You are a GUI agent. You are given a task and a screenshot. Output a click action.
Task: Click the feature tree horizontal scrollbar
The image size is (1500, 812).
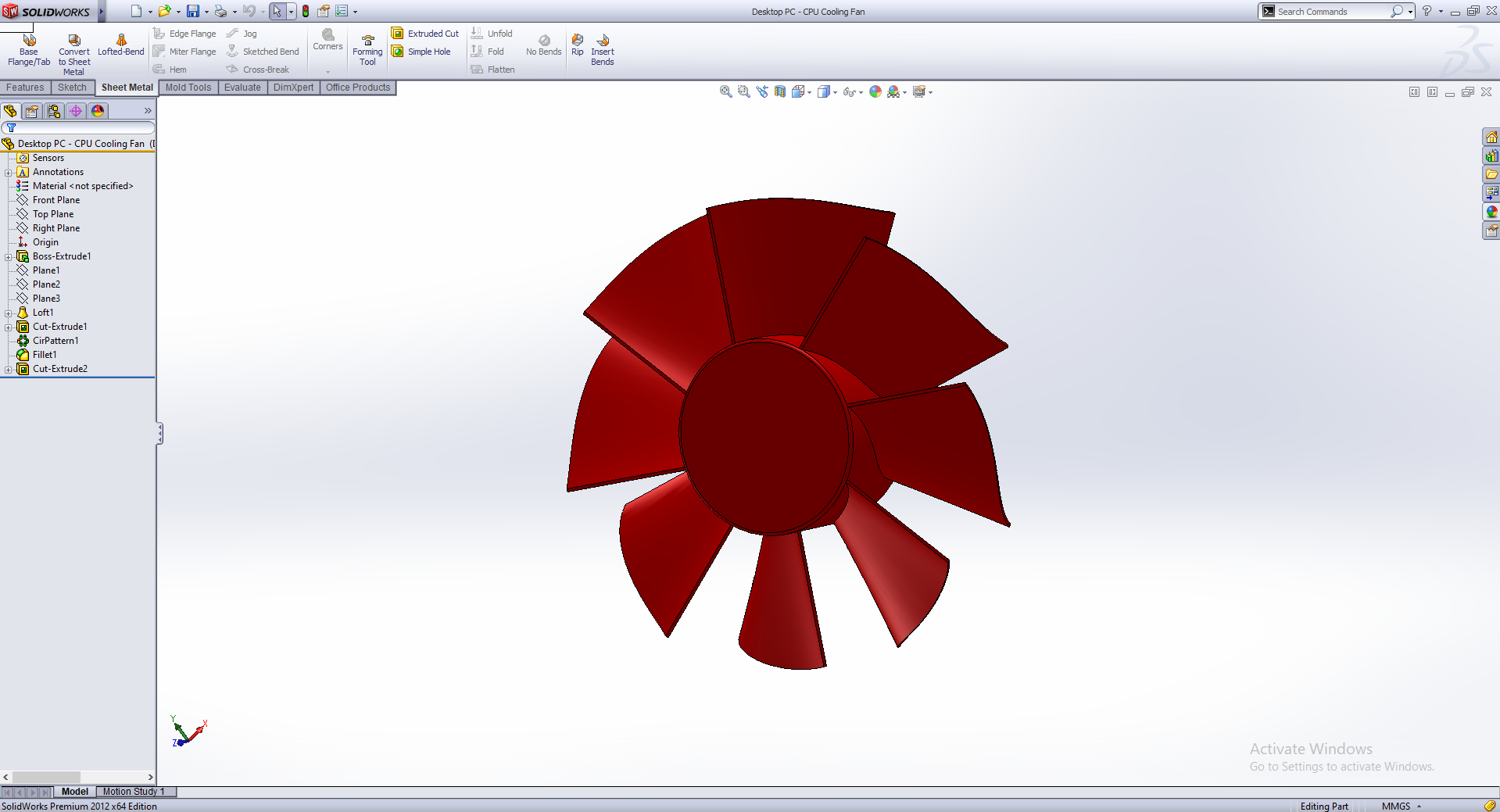pyautogui.click(x=78, y=777)
